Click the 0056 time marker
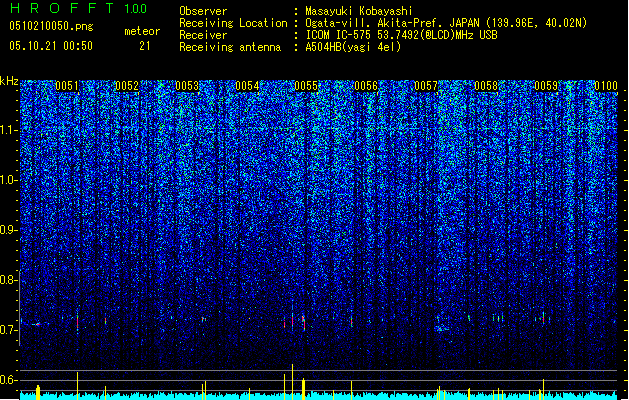 (x=366, y=86)
